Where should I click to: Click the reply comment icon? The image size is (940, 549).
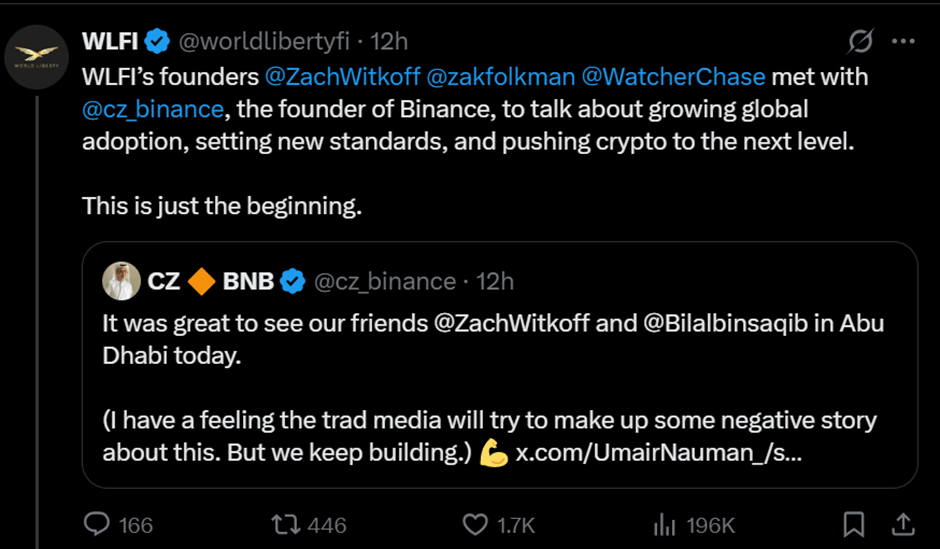[x=96, y=524]
